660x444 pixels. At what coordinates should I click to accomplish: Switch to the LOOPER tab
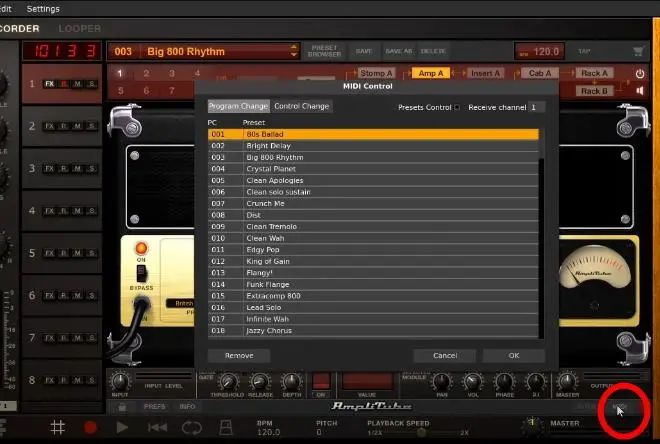pos(80,29)
